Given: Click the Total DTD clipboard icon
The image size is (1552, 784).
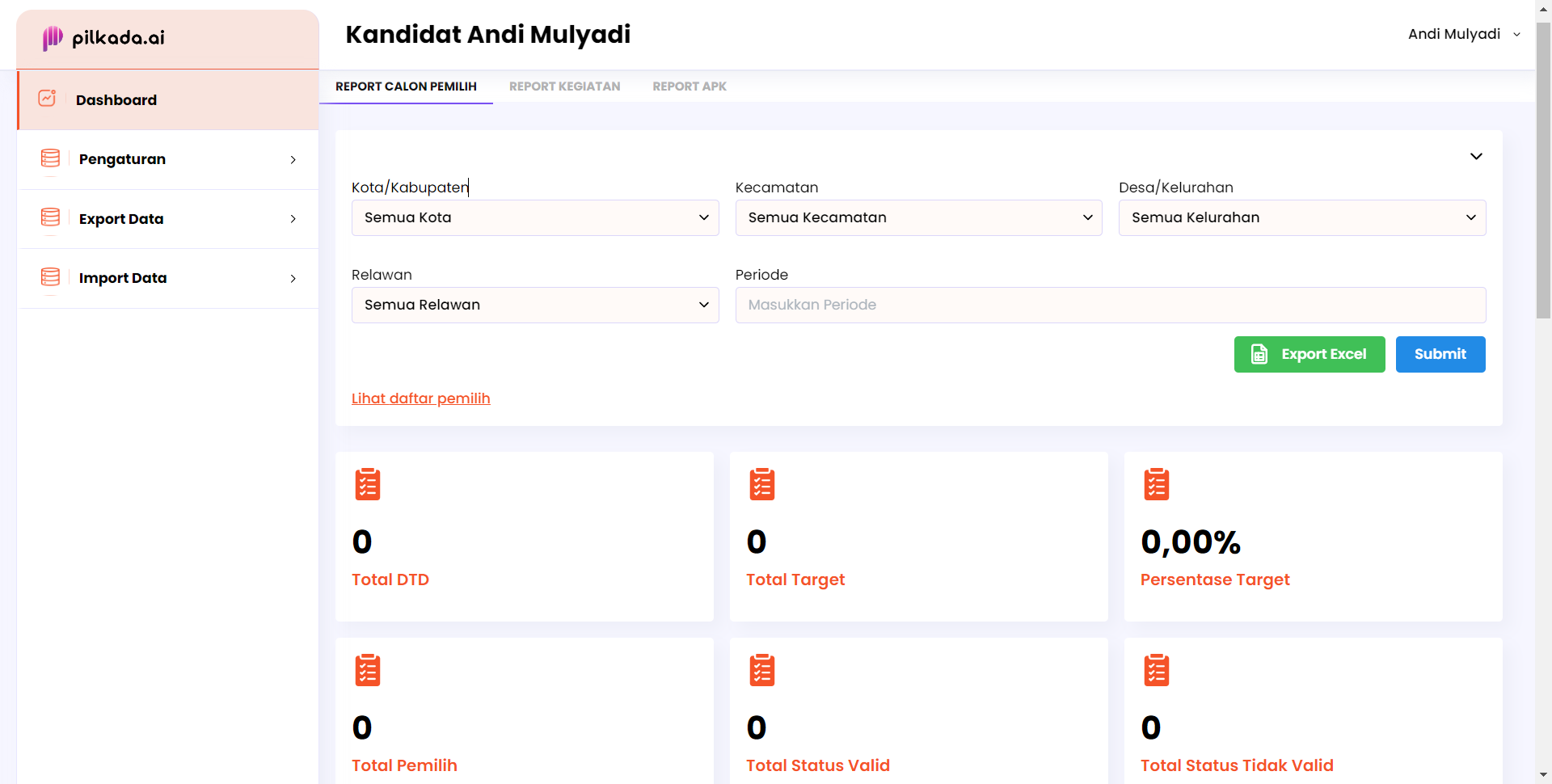Looking at the screenshot, I should [368, 484].
